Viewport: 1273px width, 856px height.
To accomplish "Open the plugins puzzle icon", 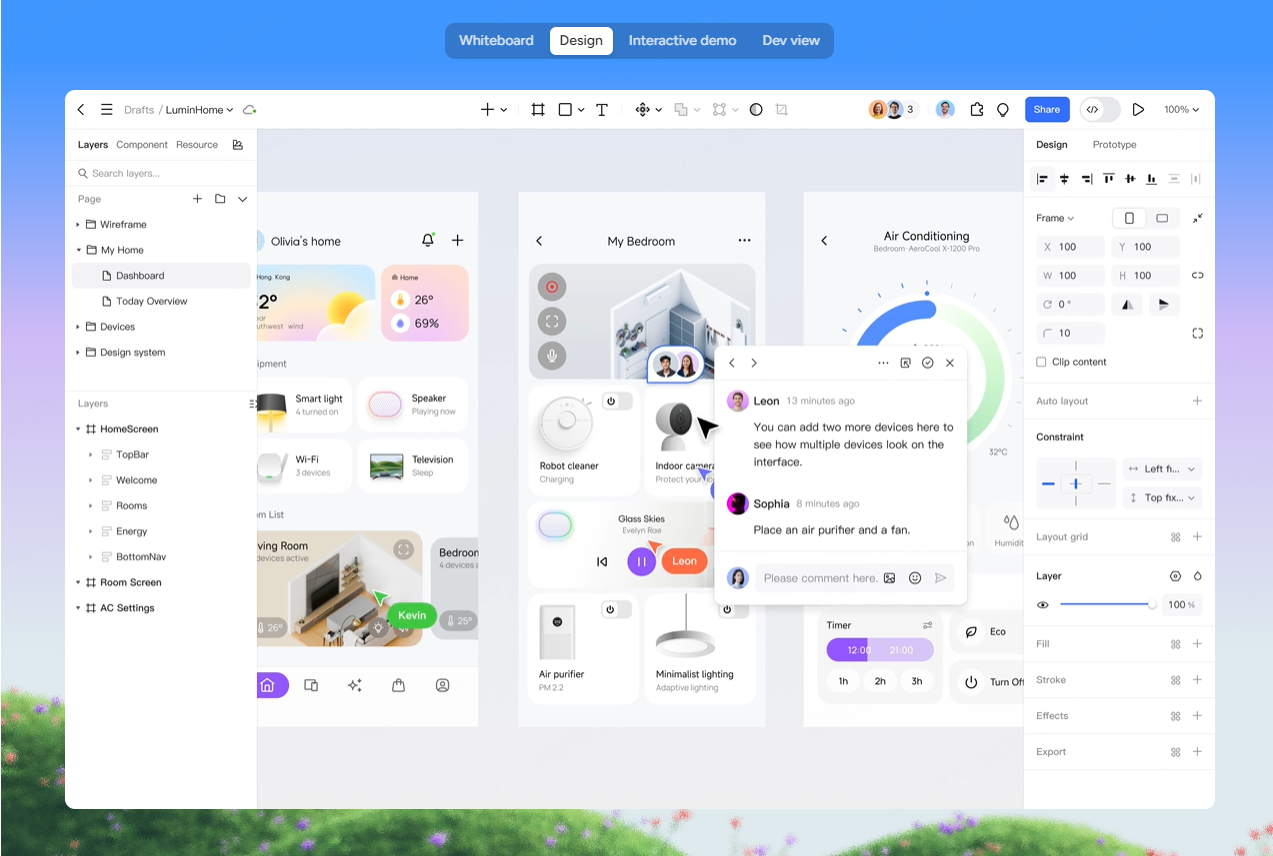I will [x=977, y=110].
